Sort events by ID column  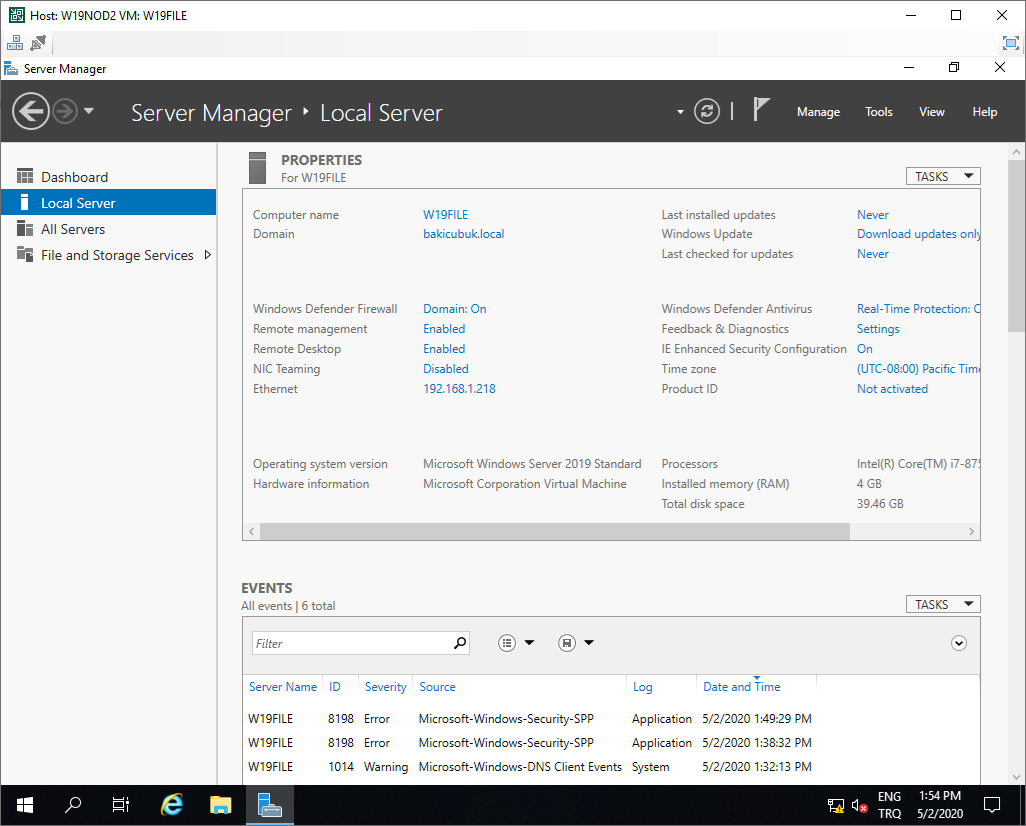(x=334, y=687)
